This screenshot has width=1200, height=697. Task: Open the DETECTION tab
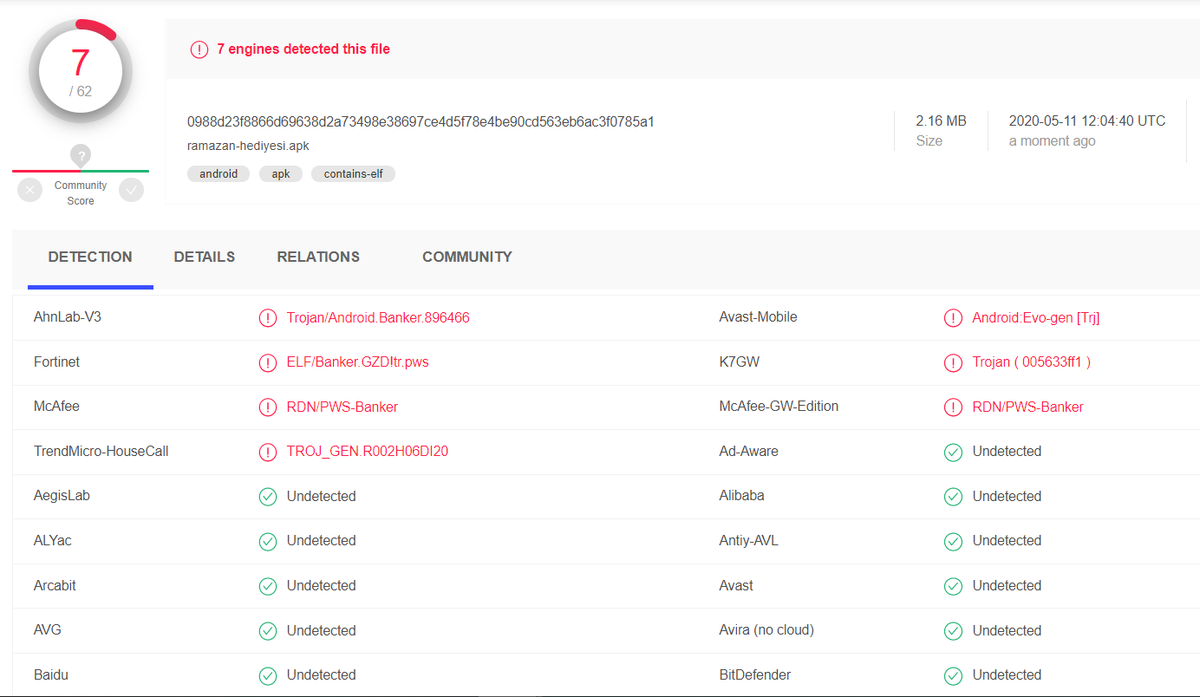pos(90,257)
